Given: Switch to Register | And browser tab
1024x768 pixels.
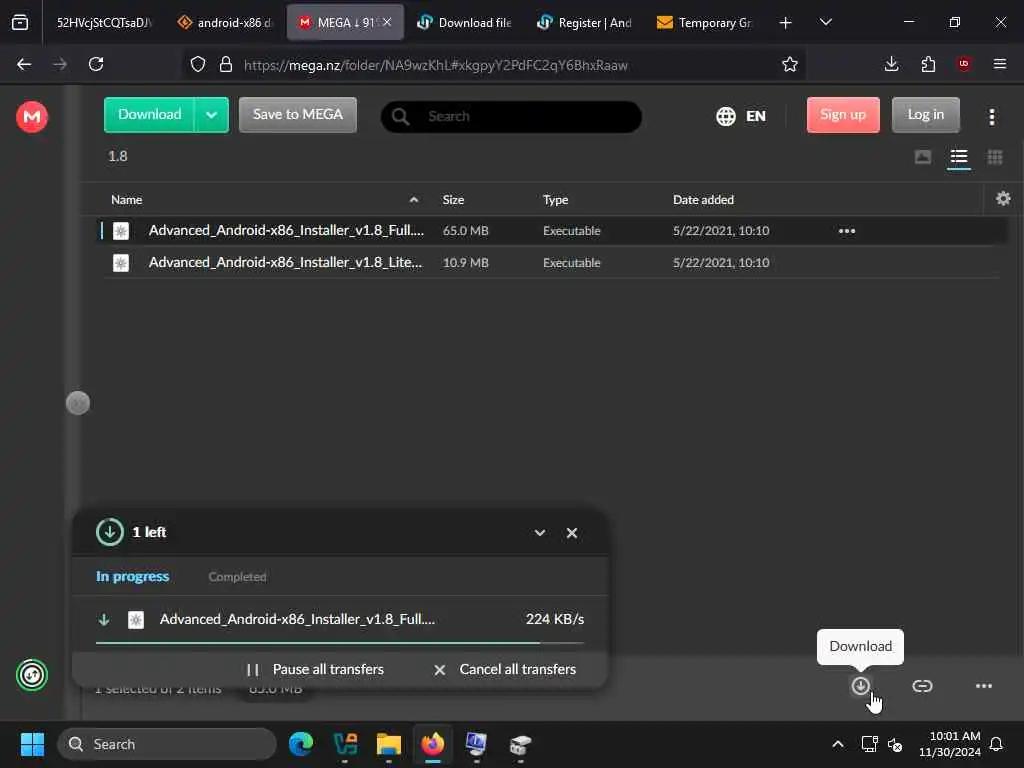Looking at the screenshot, I should 585,23.
